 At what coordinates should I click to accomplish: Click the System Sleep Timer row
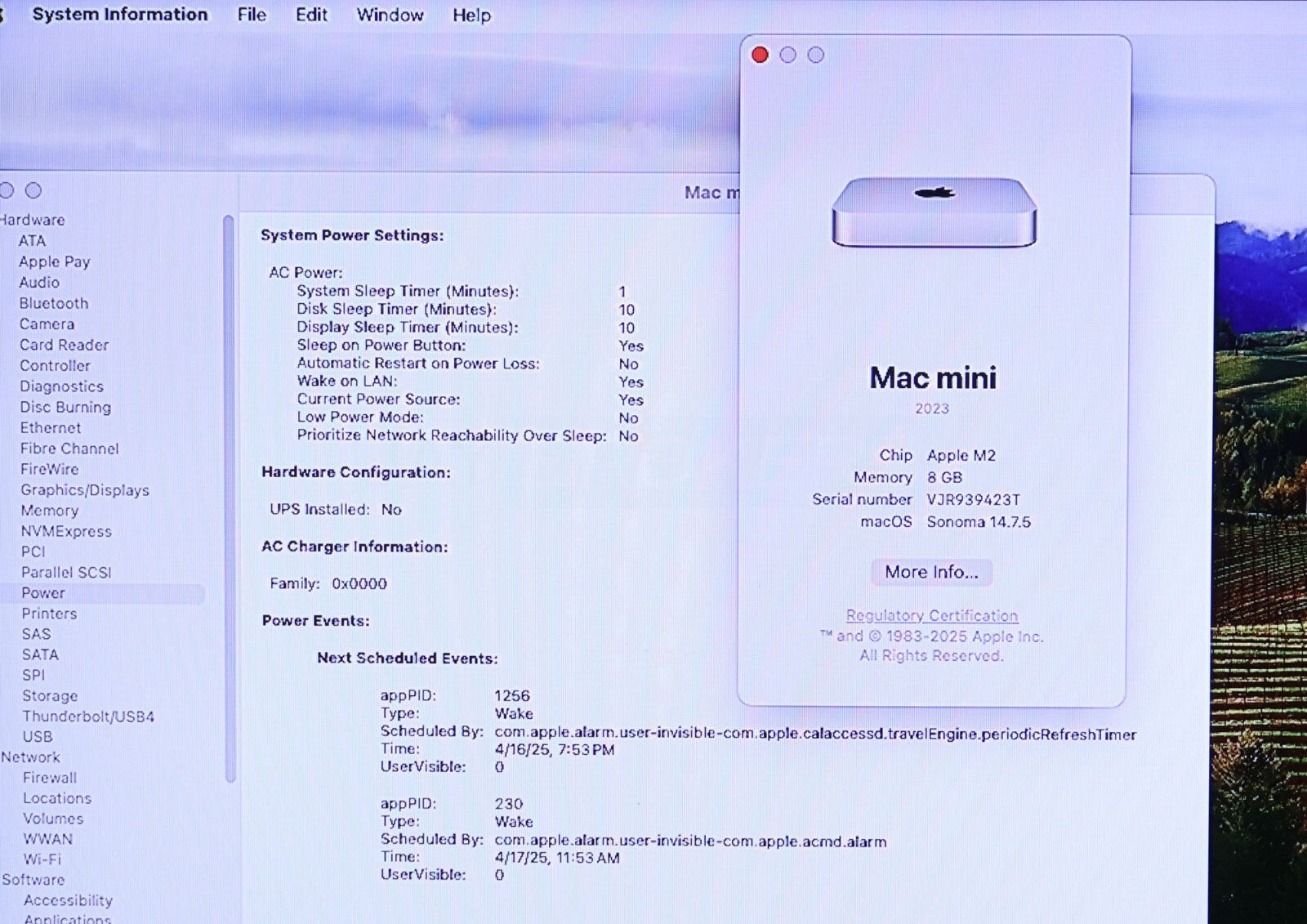[x=462, y=292]
